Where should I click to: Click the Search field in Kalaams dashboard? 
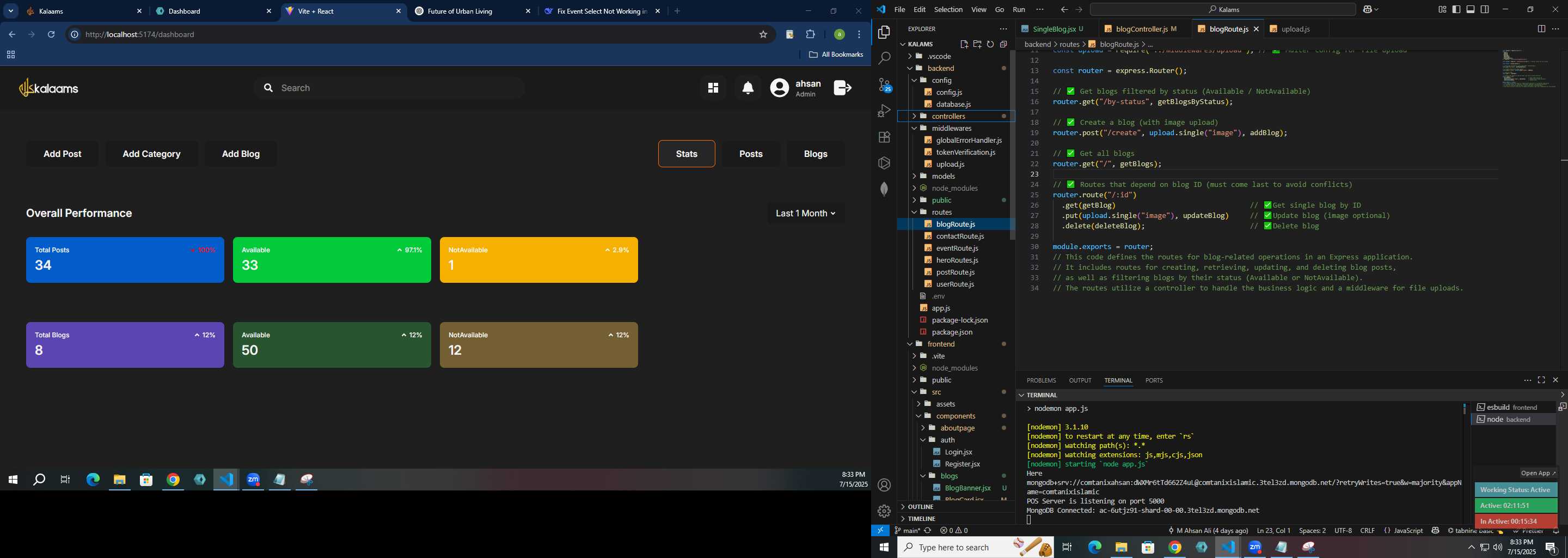[390, 88]
